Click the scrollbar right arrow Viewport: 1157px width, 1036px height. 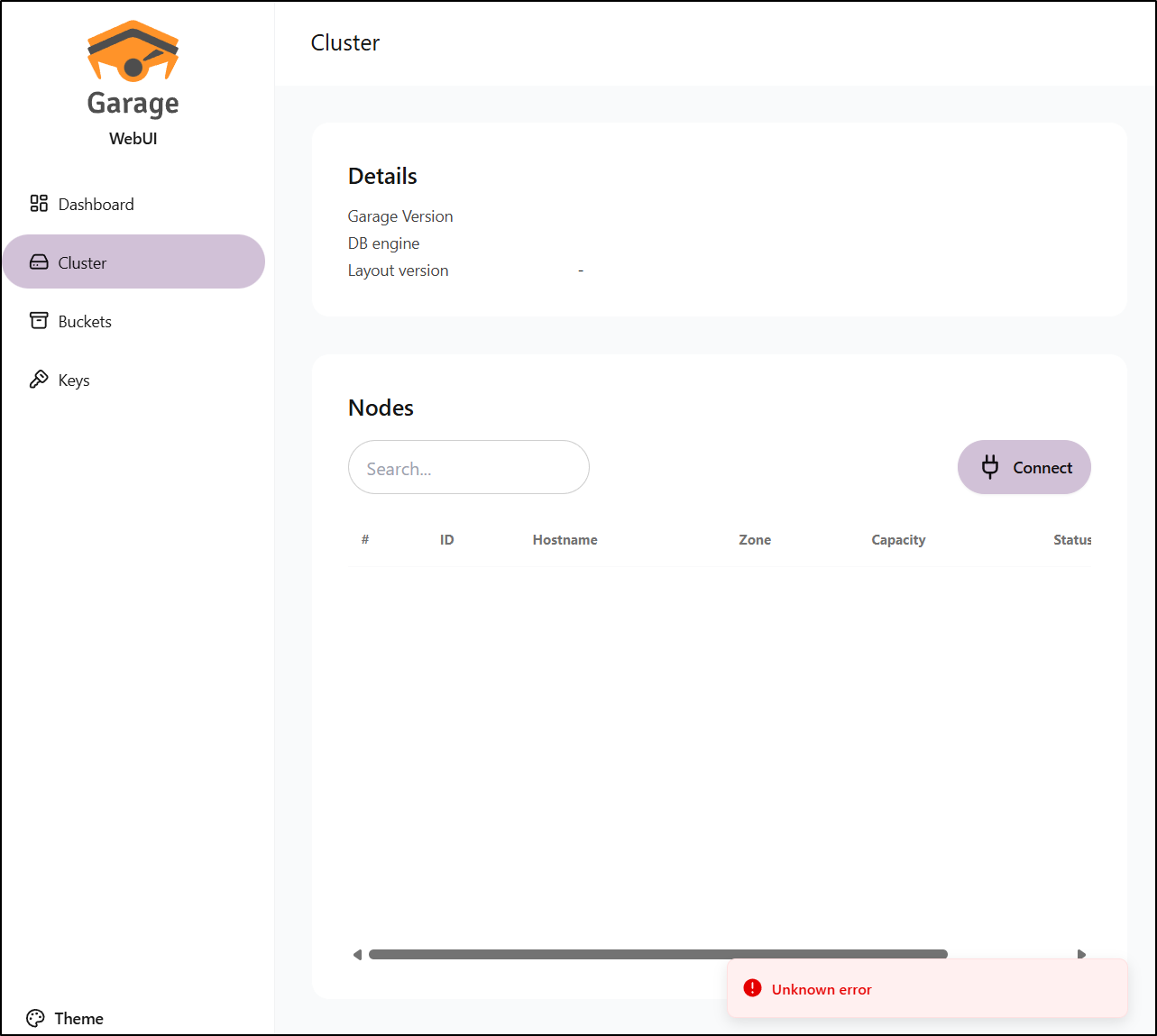(1081, 954)
